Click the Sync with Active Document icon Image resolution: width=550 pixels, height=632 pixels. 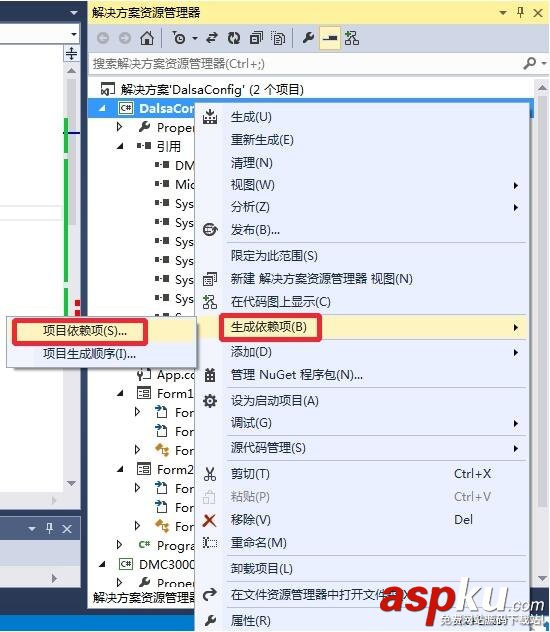click(x=212, y=38)
